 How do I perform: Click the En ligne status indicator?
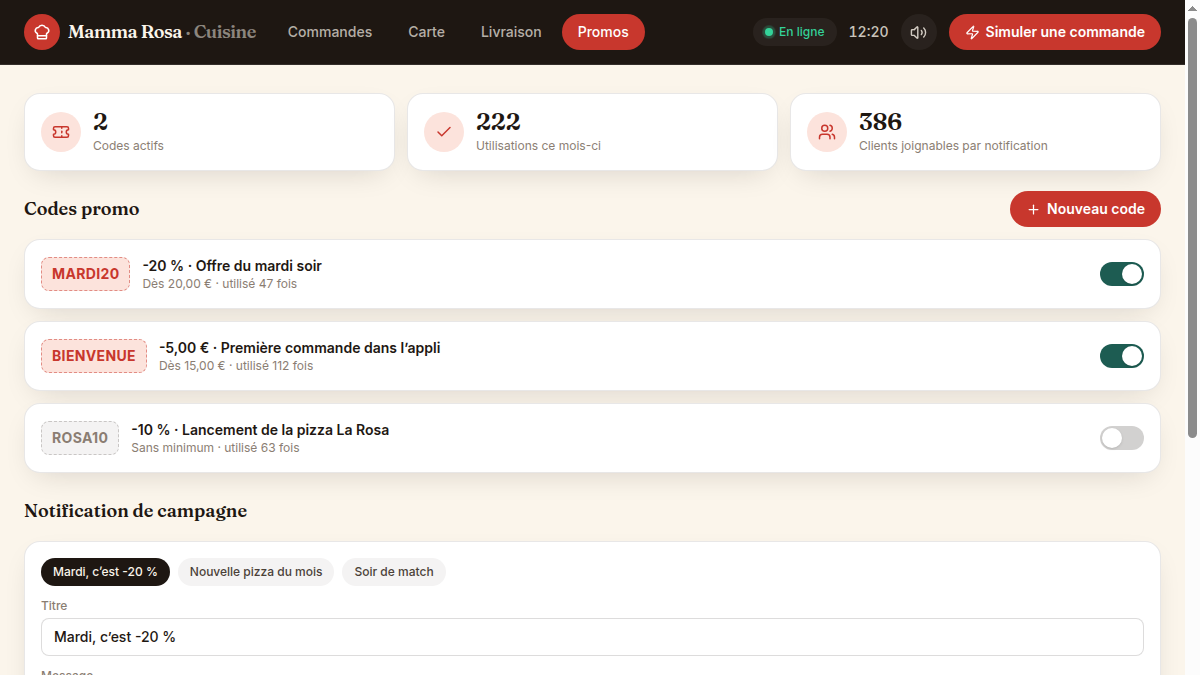795,32
